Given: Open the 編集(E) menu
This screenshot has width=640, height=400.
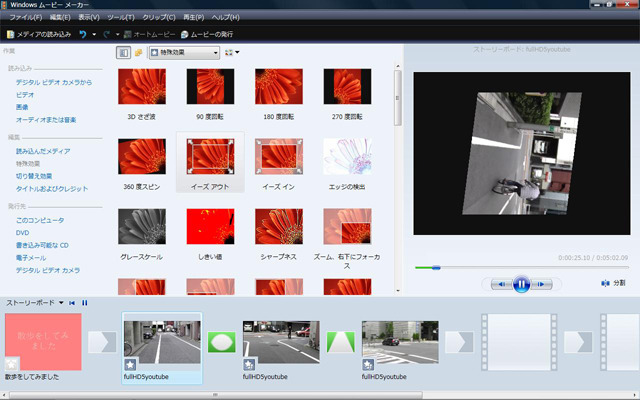Looking at the screenshot, I should 60,18.
